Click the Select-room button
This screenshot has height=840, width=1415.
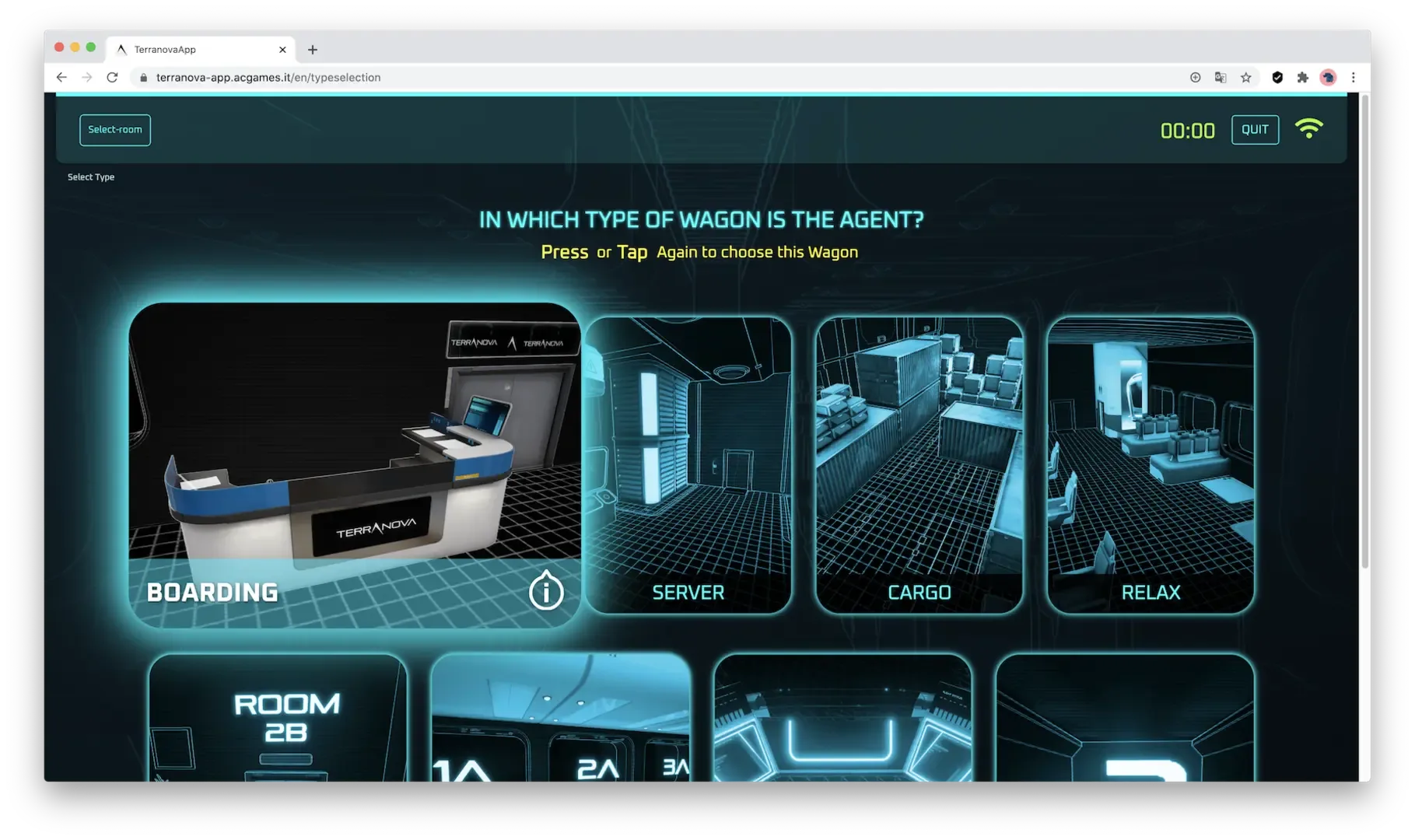115,130
